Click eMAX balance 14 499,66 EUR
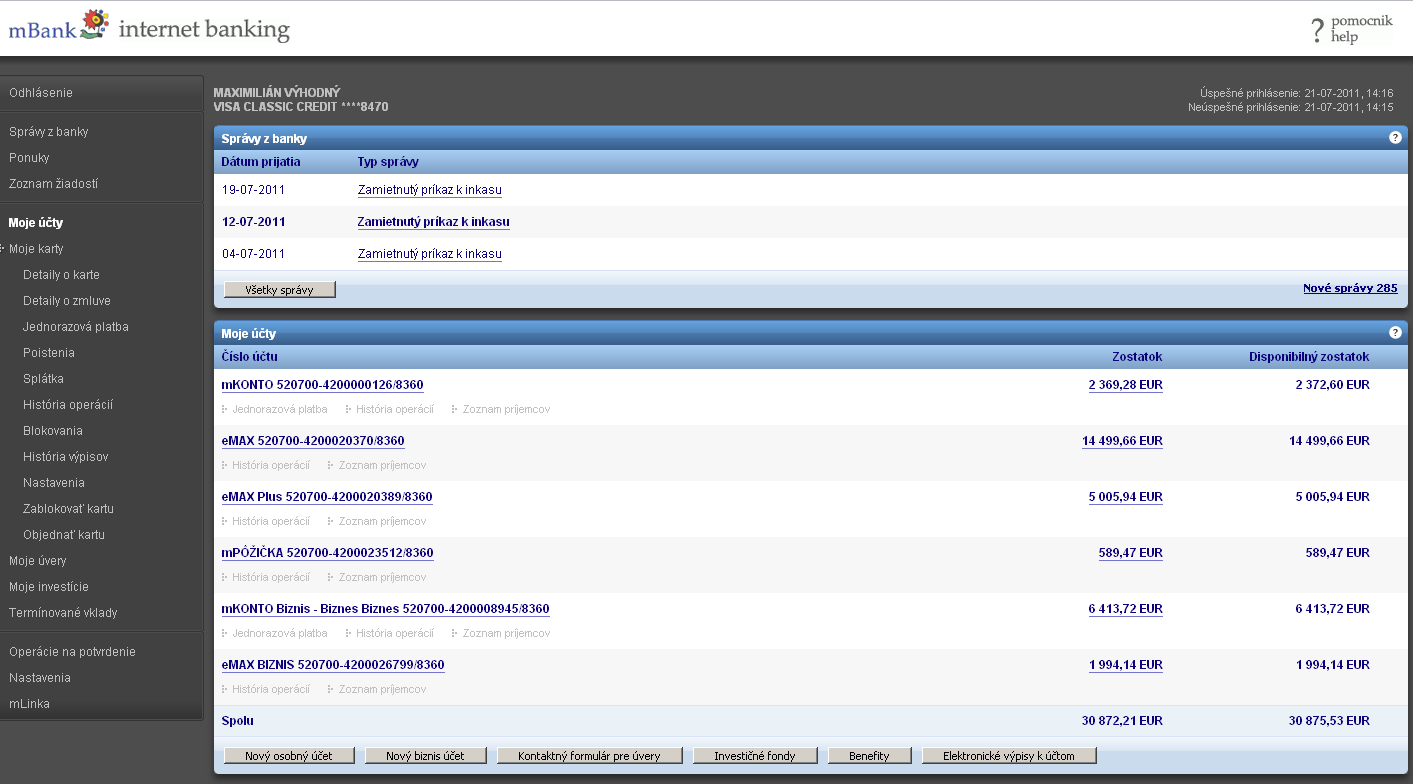This screenshot has height=784, width=1413. click(1122, 441)
